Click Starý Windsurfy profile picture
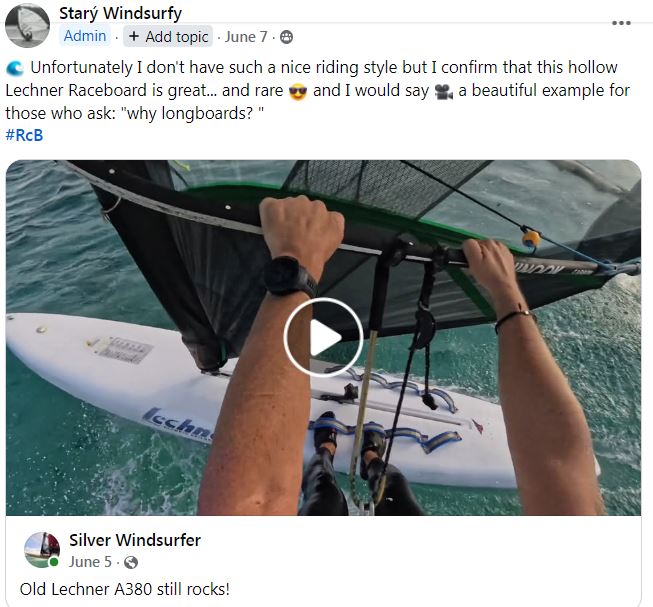 coord(27,25)
